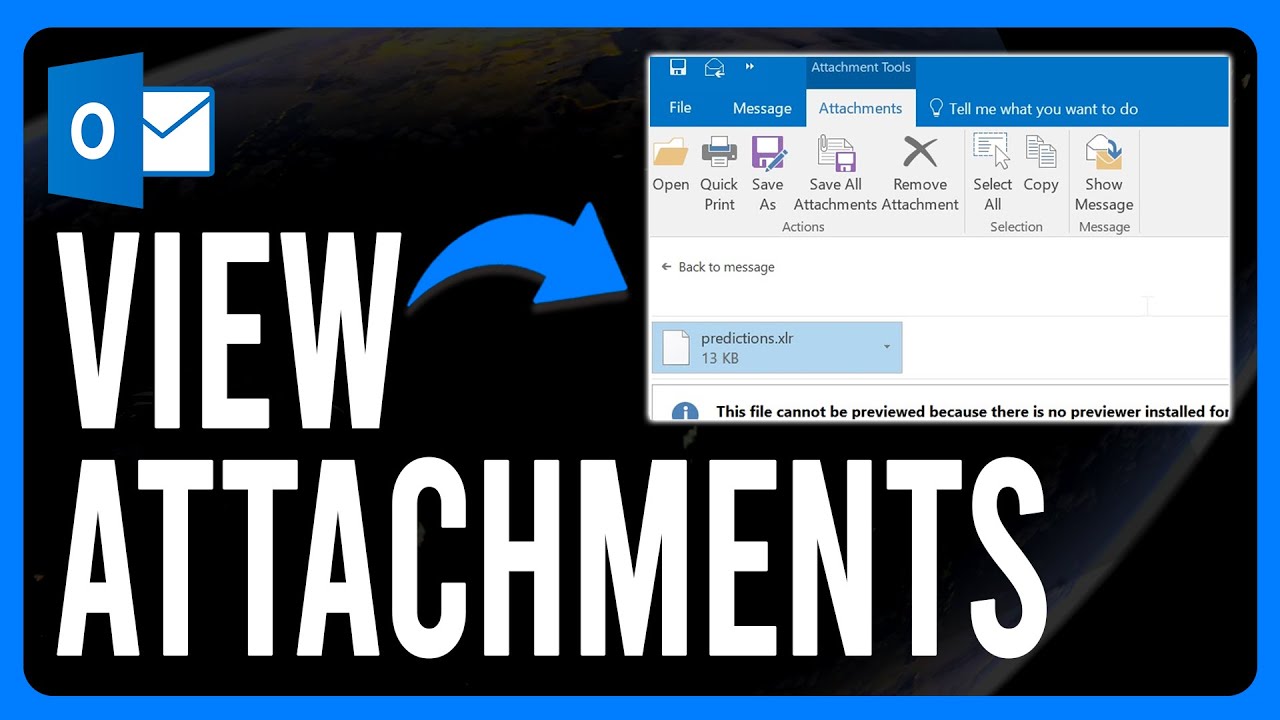1280x720 pixels.
Task: Click the Save icon in quick access toolbar
Action: pyautogui.click(x=678, y=68)
